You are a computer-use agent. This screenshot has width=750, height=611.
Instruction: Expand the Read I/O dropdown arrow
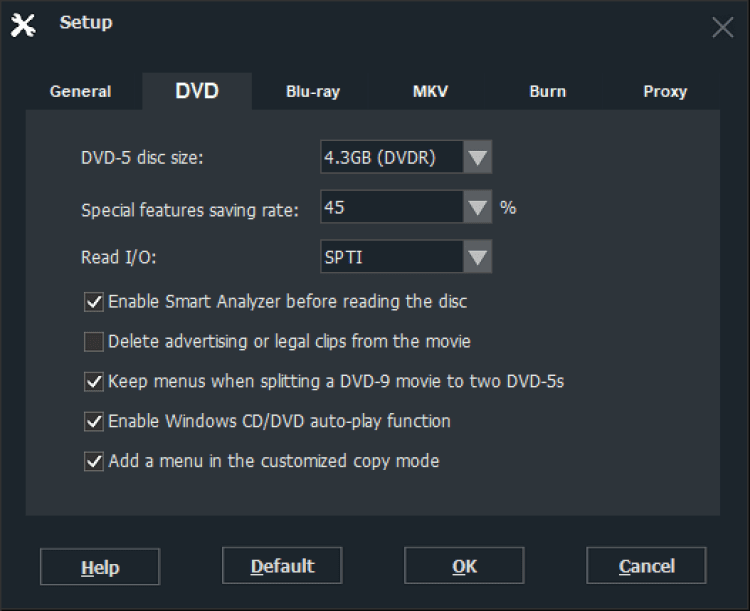[478, 258]
